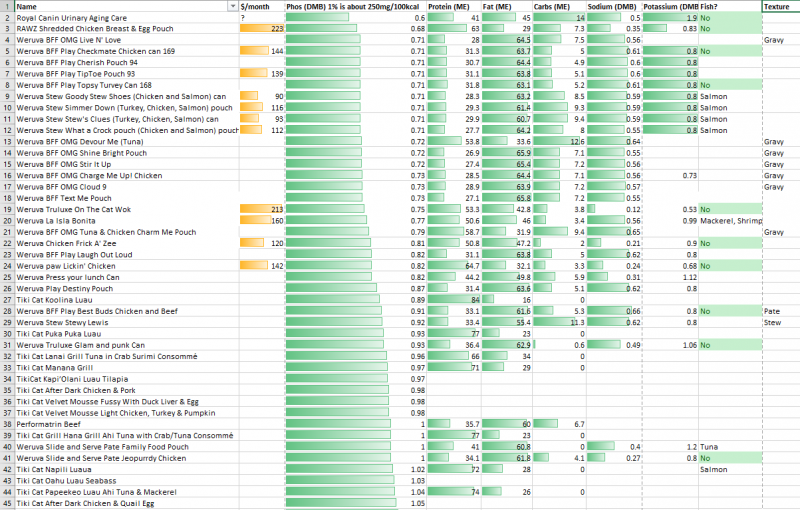Click the Texture column header cell
This screenshot has width=800, height=510.
pyautogui.click(x=777, y=6)
